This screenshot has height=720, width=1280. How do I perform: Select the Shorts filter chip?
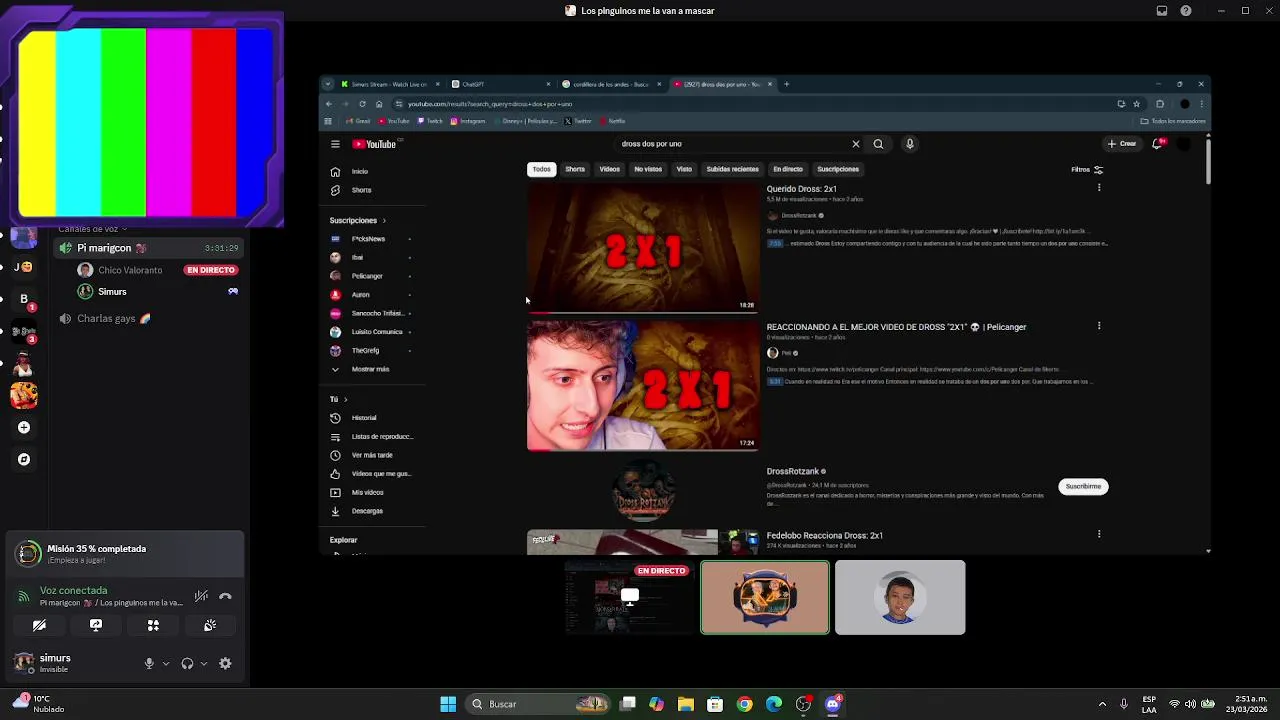pyautogui.click(x=575, y=169)
